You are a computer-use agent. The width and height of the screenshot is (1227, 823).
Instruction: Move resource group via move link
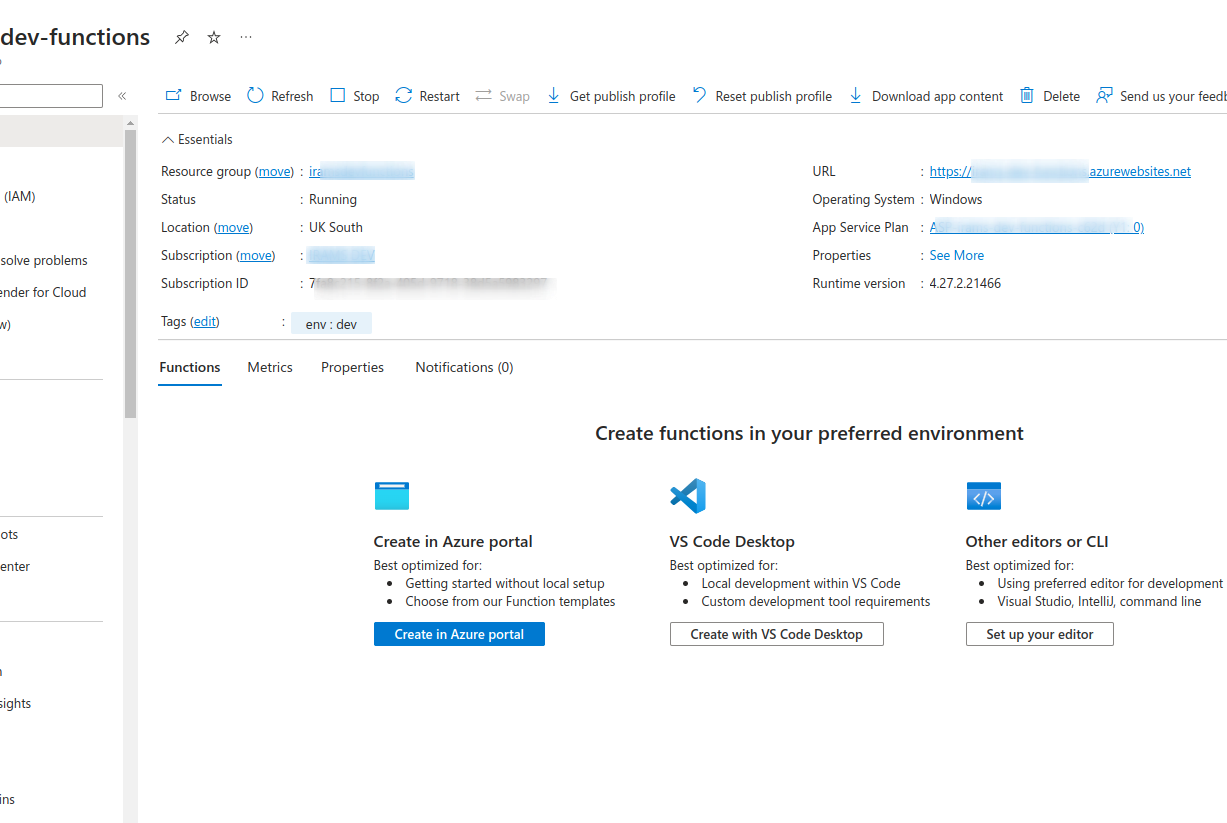(x=274, y=172)
